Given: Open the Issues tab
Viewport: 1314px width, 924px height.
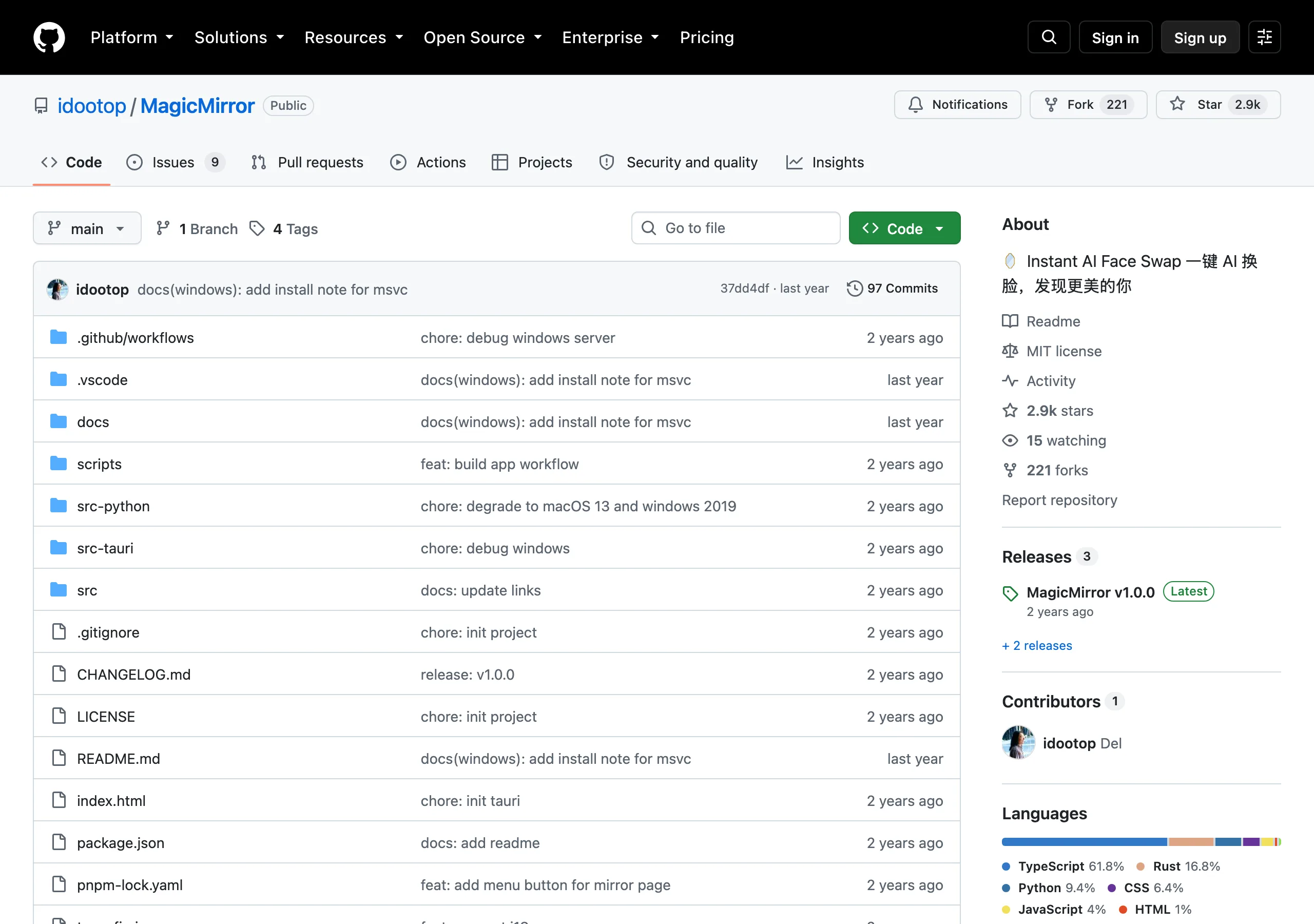Looking at the screenshot, I should click(x=175, y=163).
